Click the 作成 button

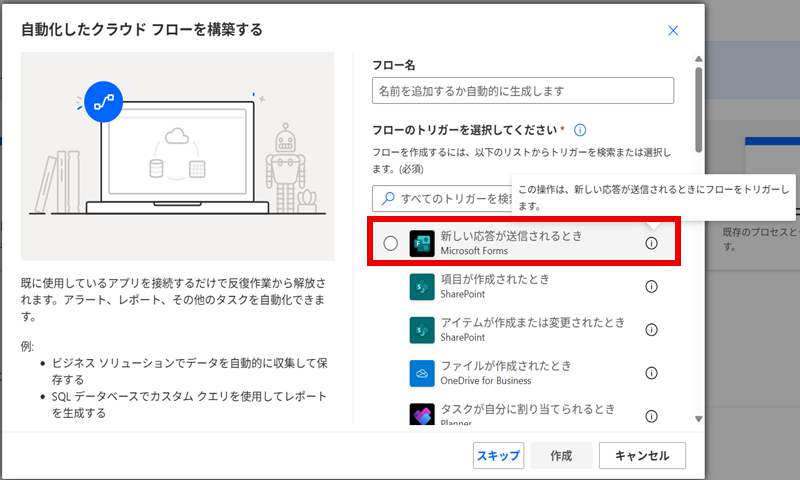(x=561, y=455)
